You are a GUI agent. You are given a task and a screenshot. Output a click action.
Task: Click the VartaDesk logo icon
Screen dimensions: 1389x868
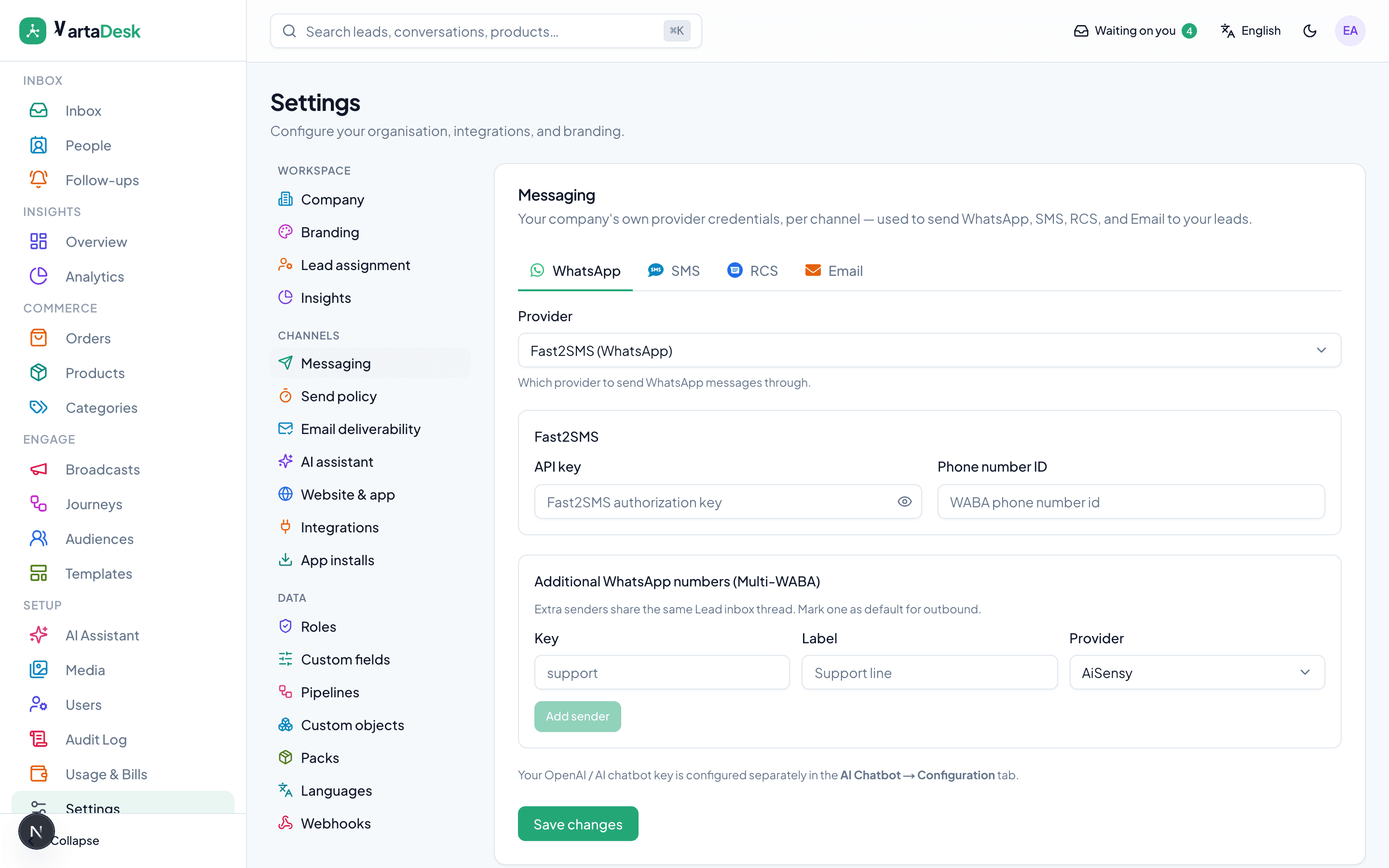click(x=33, y=31)
